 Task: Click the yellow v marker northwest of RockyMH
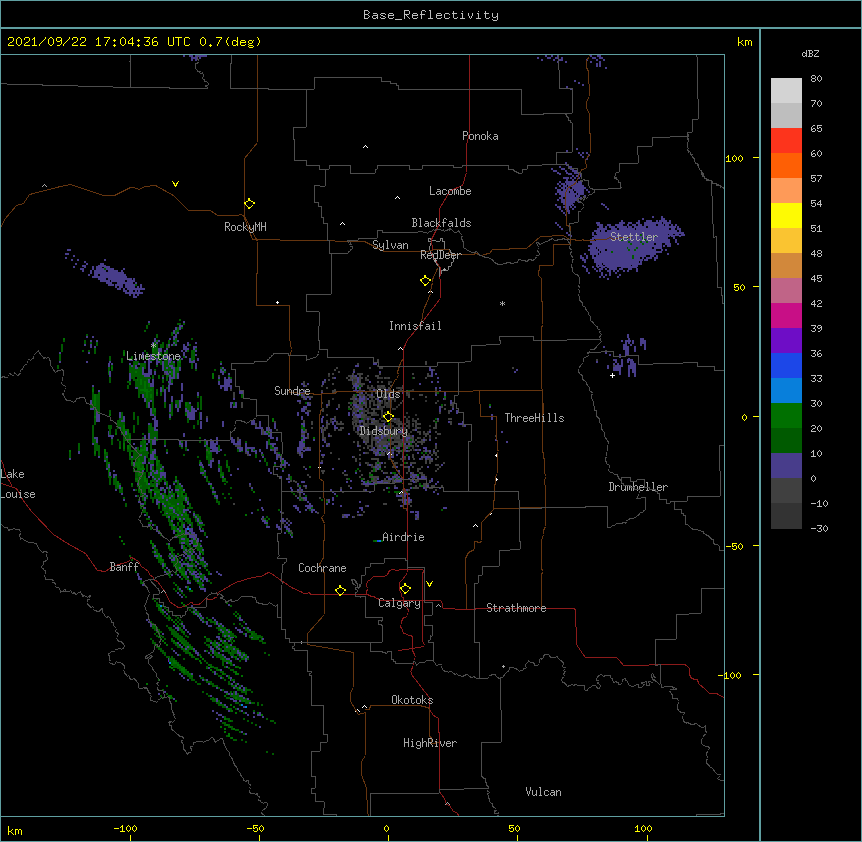175,184
